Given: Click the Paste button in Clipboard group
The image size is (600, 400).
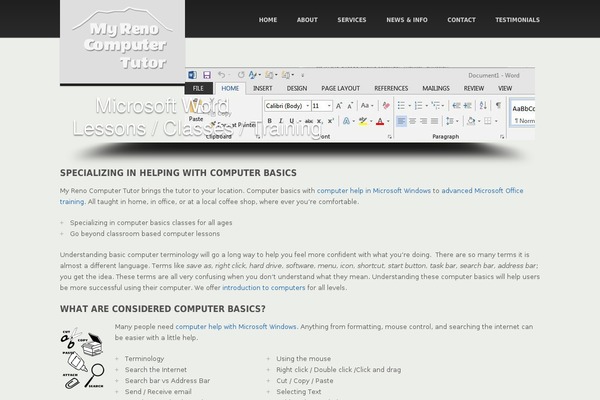Looking at the screenshot, I should point(196,111).
